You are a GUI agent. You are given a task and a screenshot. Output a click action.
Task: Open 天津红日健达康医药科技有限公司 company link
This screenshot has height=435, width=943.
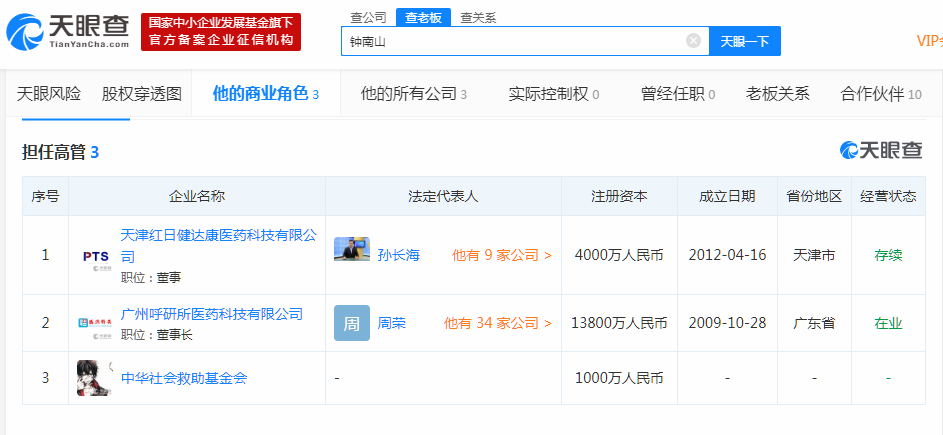click(x=218, y=245)
